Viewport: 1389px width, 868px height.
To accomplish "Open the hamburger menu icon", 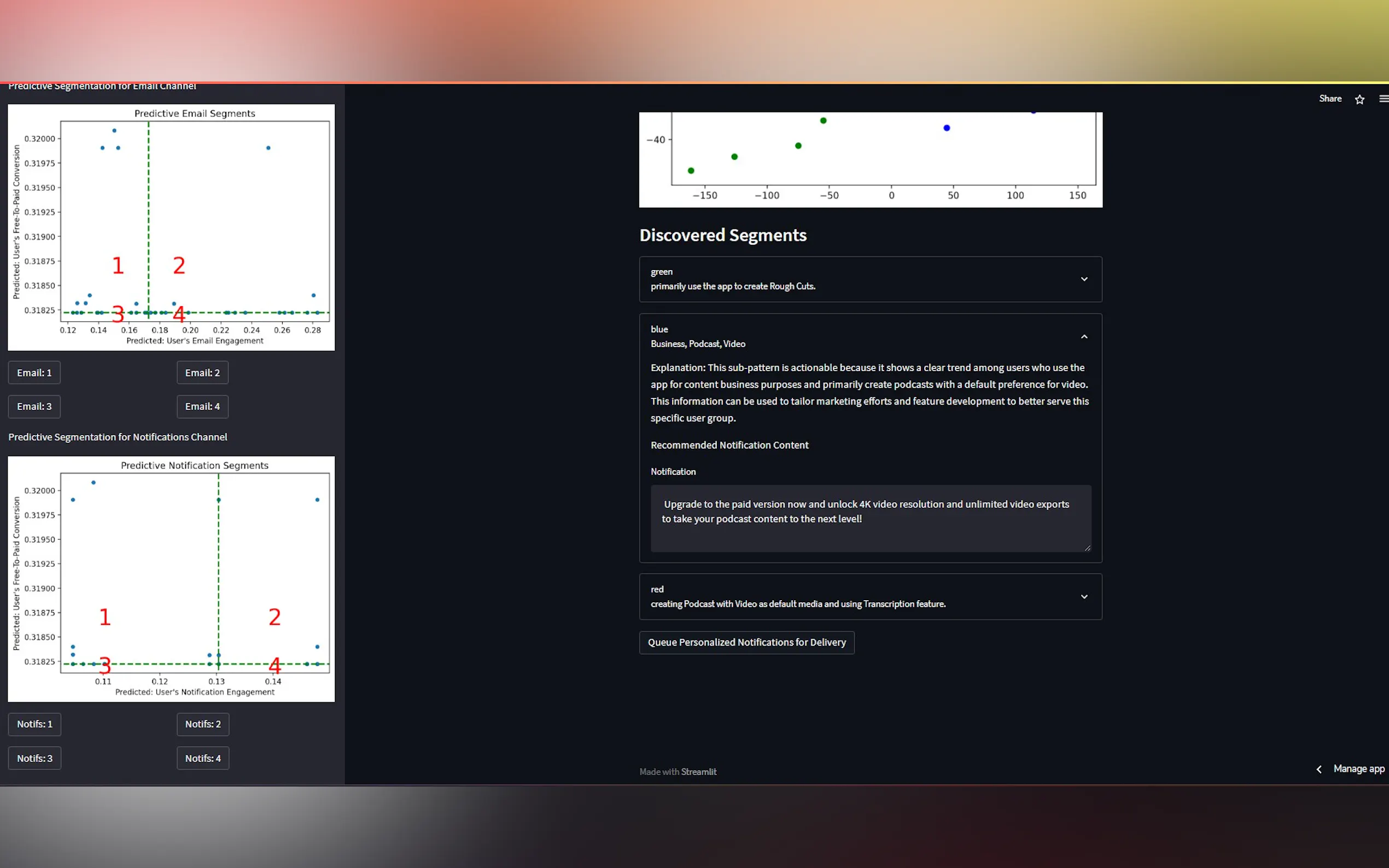I will pos(1383,99).
